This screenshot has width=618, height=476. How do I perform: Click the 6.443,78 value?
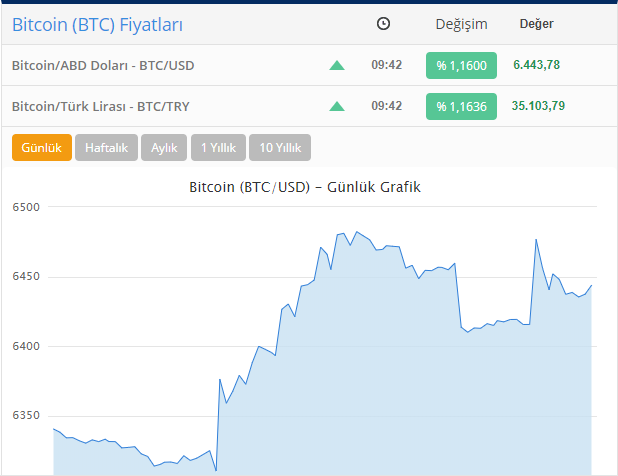[x=536, y=65]
